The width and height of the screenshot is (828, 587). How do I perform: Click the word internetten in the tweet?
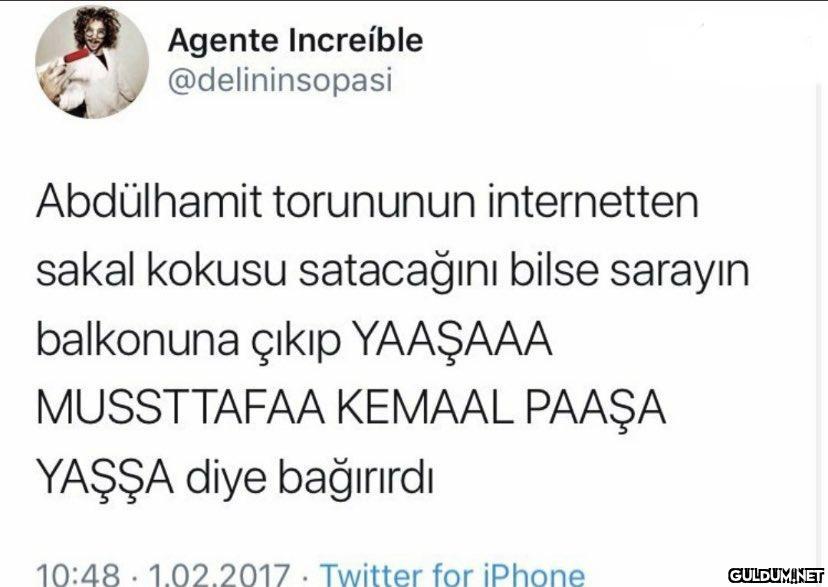pyautogui.click(x=593, y=202)
